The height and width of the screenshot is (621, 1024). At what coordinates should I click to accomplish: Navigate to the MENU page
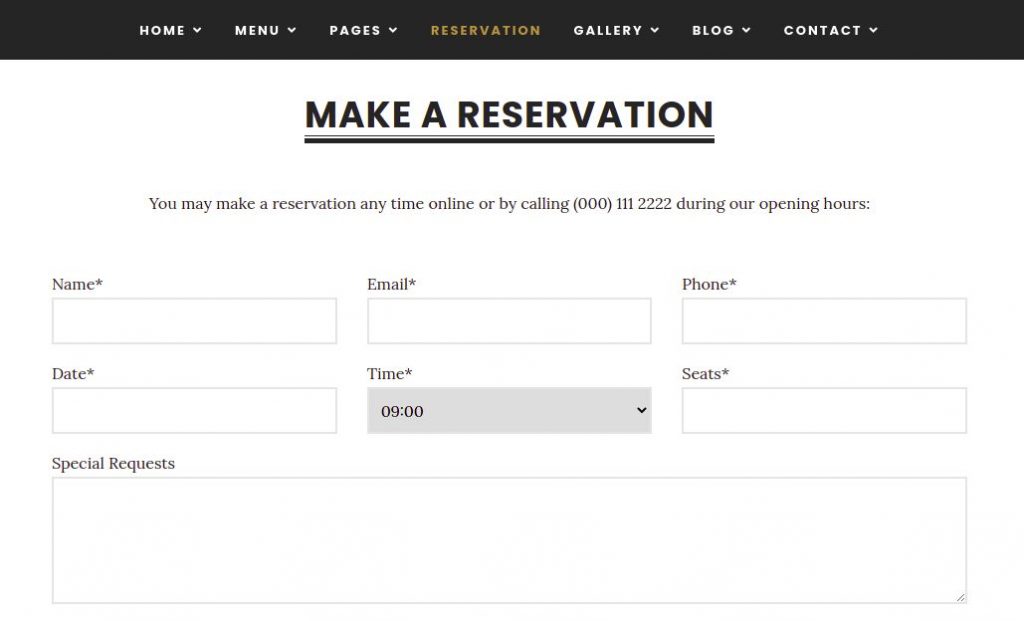(x=255, y=30)
